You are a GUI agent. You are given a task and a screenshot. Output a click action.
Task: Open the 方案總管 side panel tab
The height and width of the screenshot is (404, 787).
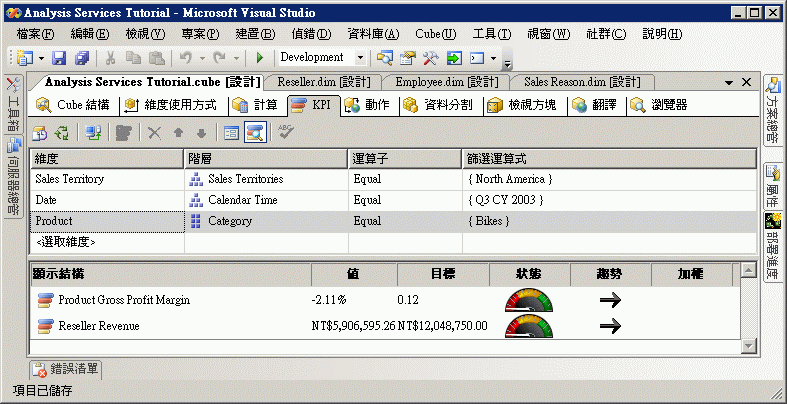point(773,111)
